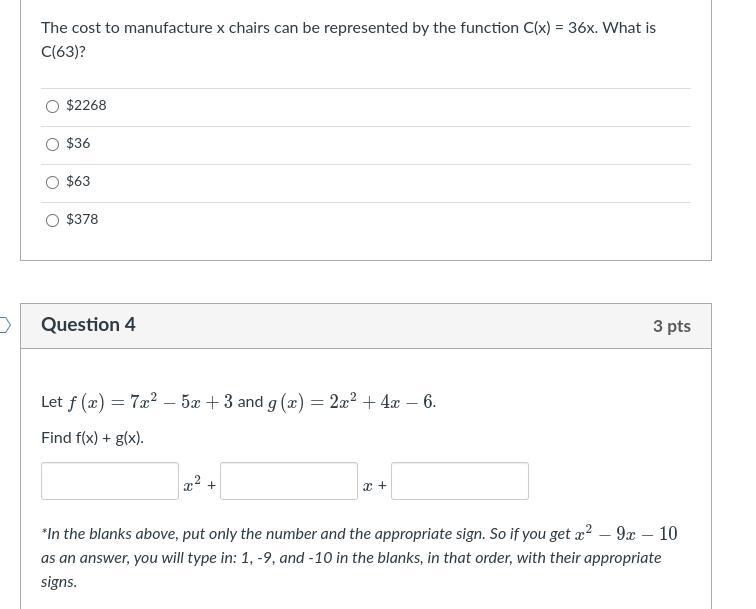Click the x + label before last blank
The height and width of the screenshot is (609, 756).
(374, 485)
